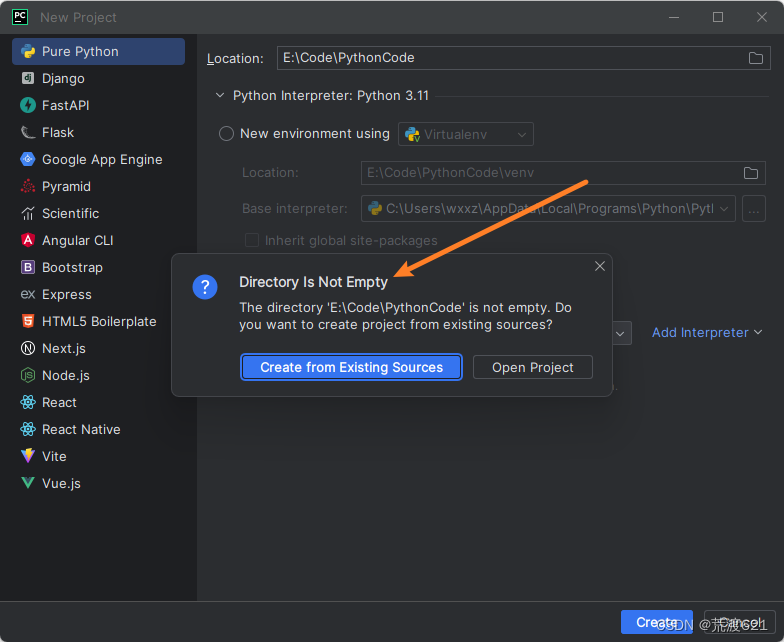The width and height of the screenshot is (784, 642).
Task: Toggle Inherit global site-packages checkbox
Action: (252, 240)
